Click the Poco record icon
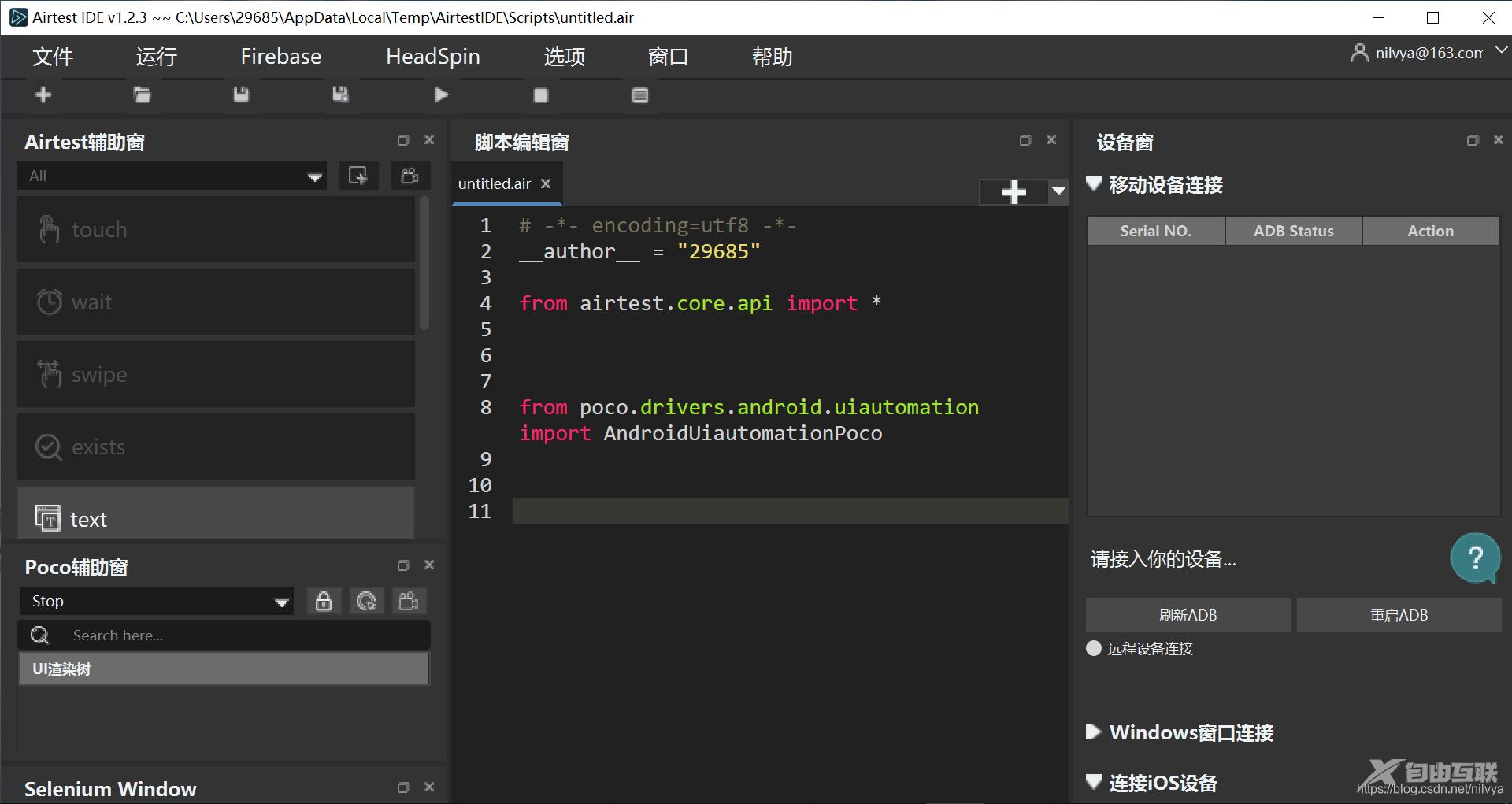This screenshot has width=1512, height=804. pyautogui.click(x=409, y=601)
